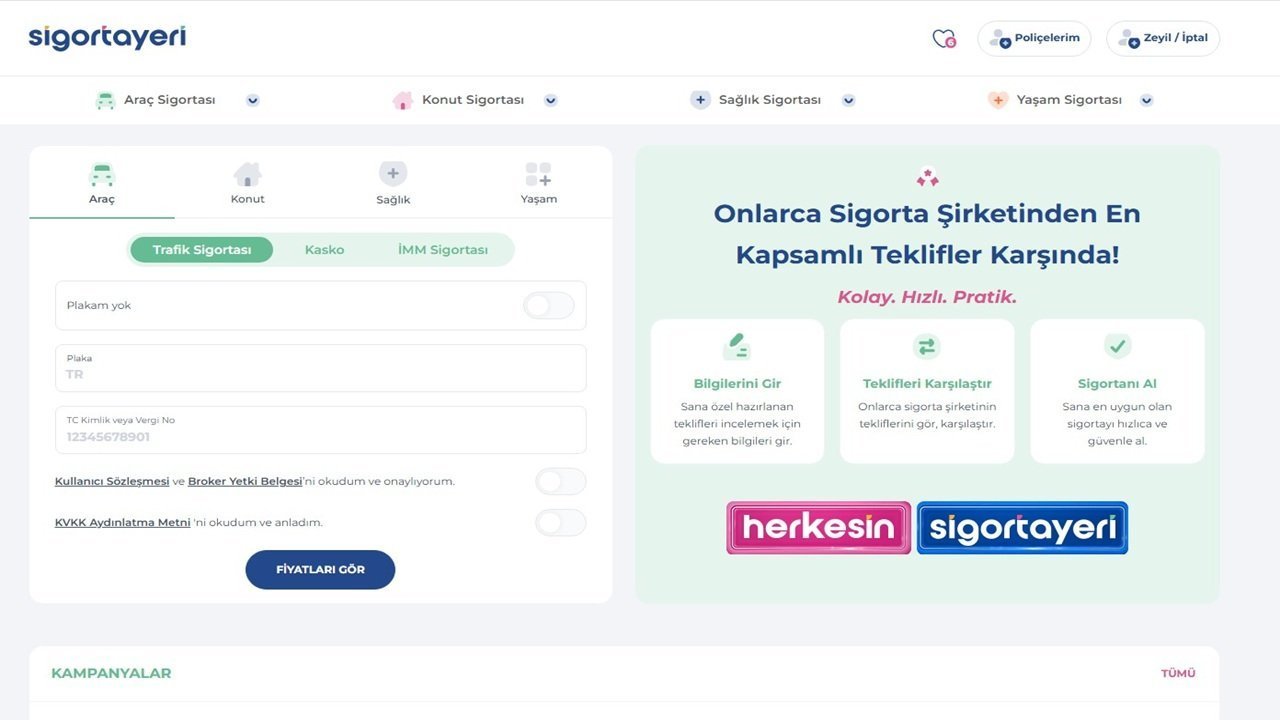Select the Sağlık shield icon tab
The height and width of the screenshot is (720, 1280).
(393, 174)
